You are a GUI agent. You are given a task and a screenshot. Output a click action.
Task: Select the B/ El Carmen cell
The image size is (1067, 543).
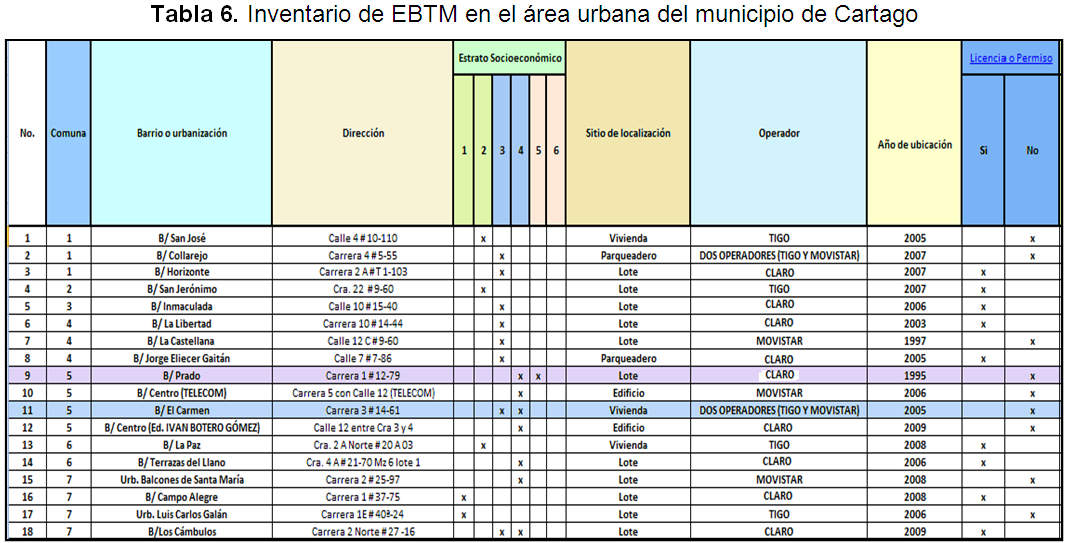pyautogui.click(x=182, y=411)
